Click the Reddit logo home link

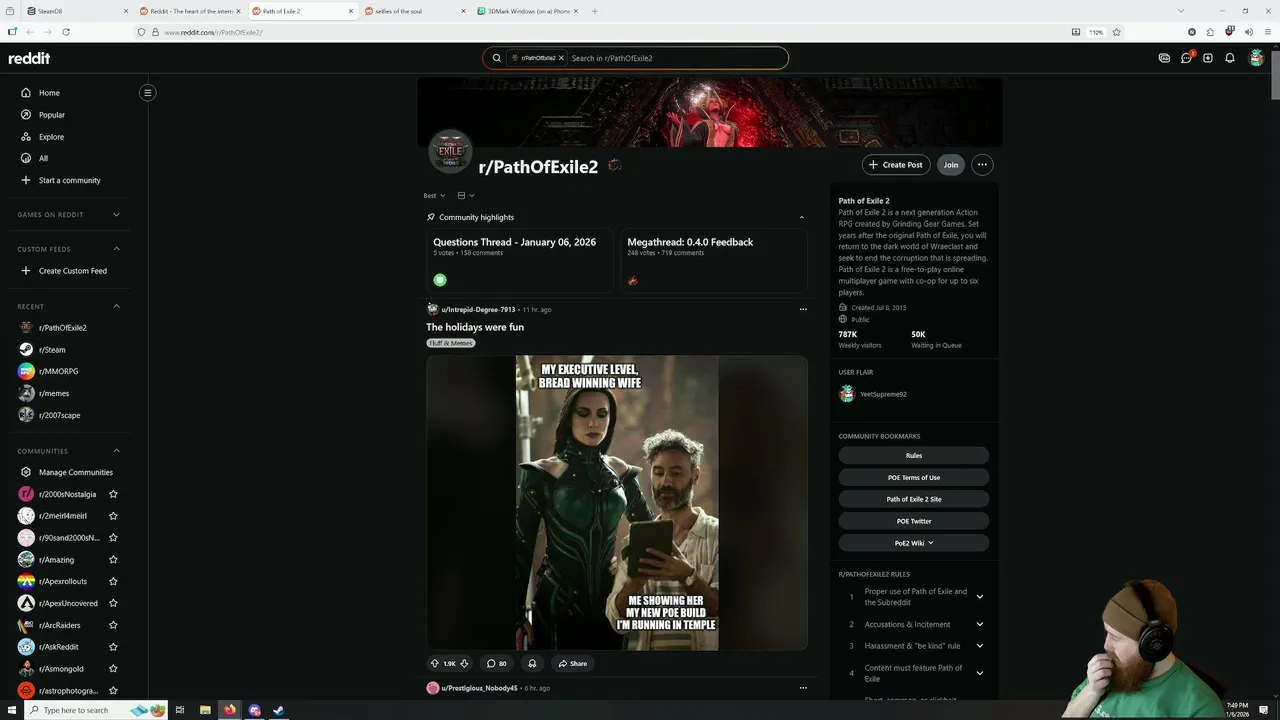pyautogui.click(x=29, y=58)
